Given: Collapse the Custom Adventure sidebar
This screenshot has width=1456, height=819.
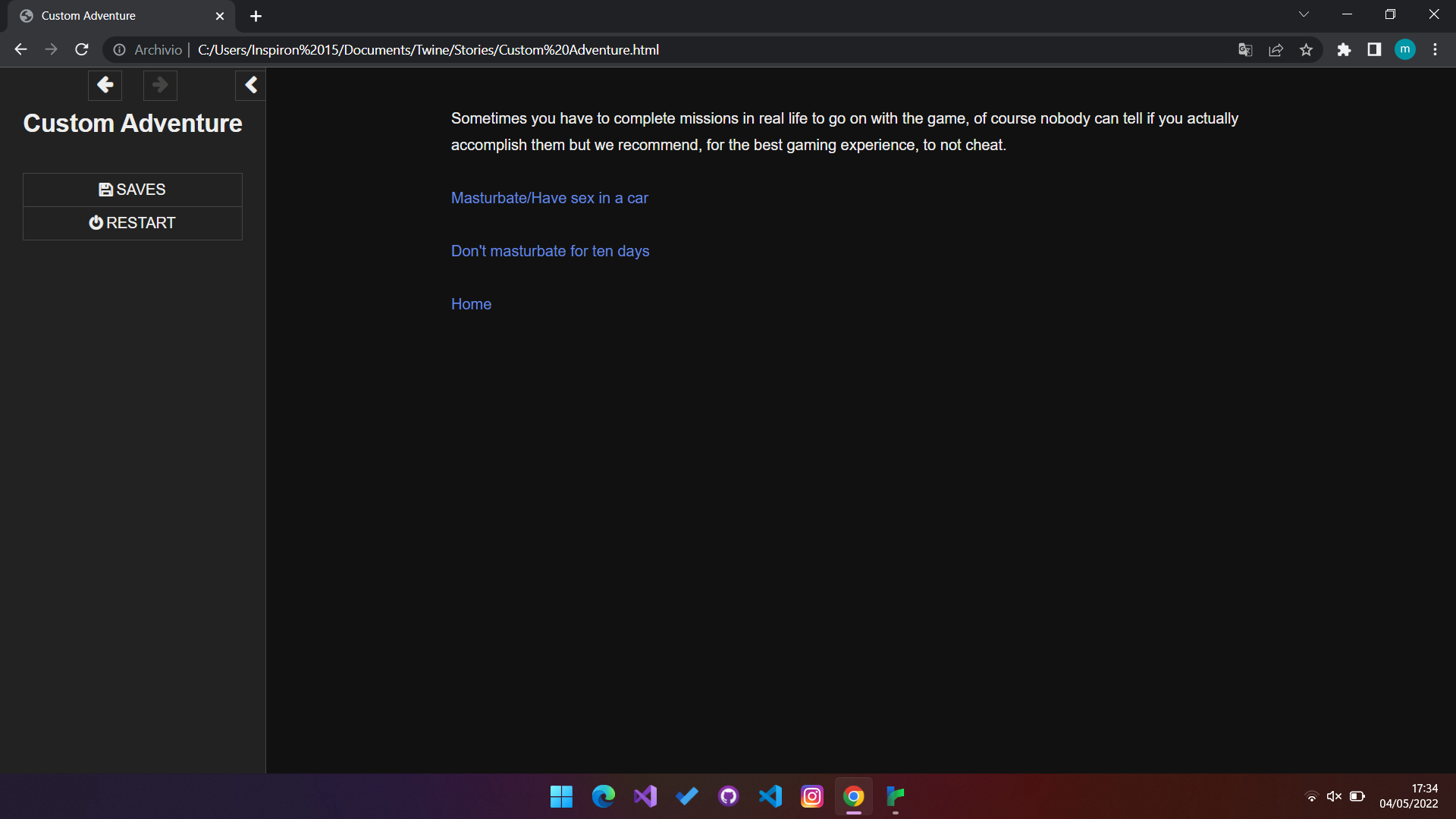Looking at the screenshot, I should (x=250, y=85).
